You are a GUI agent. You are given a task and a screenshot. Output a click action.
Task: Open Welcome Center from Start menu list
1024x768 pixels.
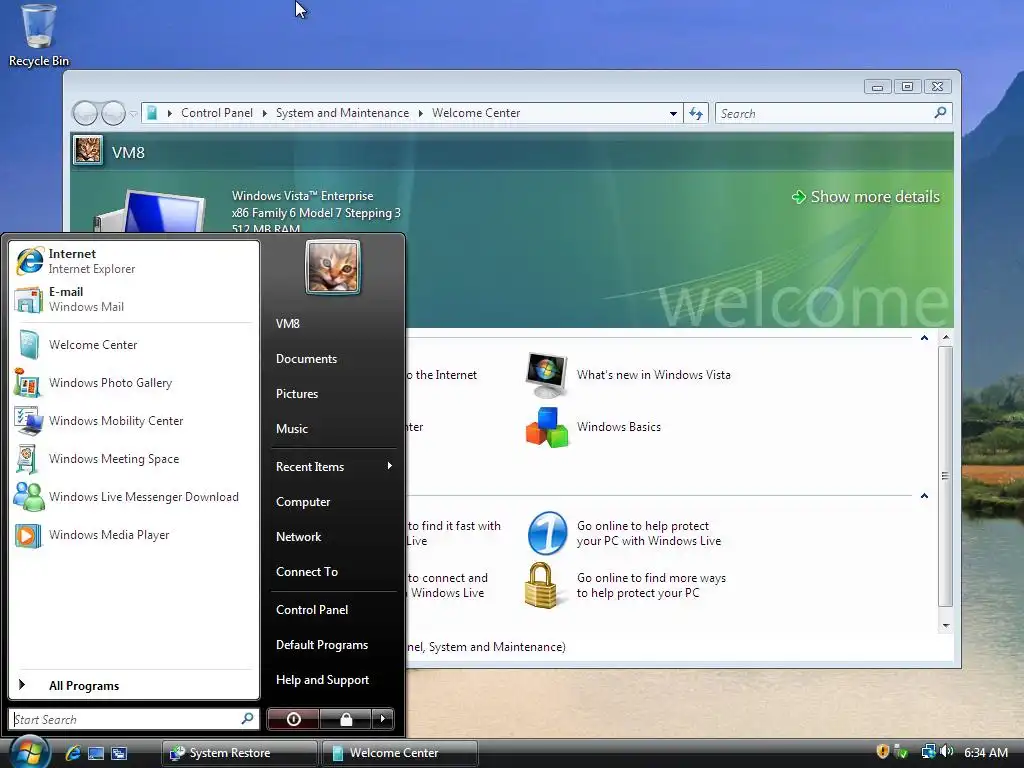133,345
